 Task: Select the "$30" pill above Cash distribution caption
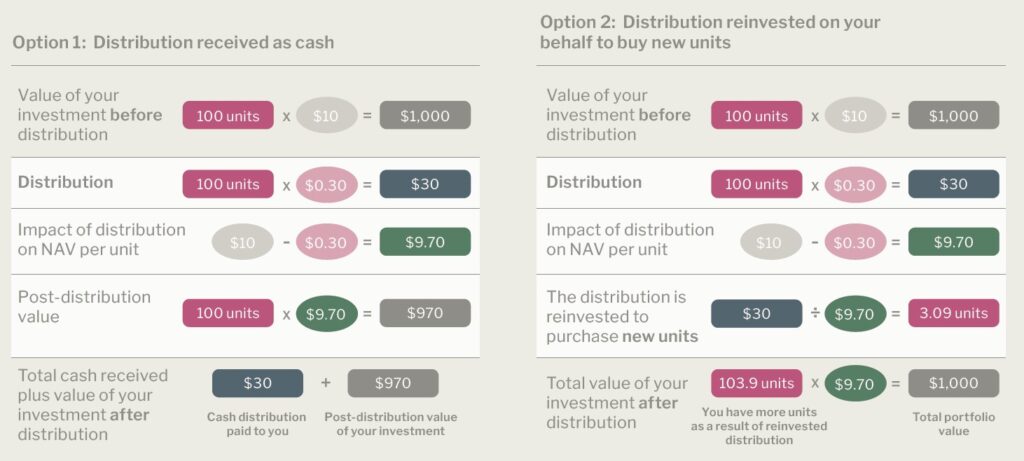[x=257, y=383]
